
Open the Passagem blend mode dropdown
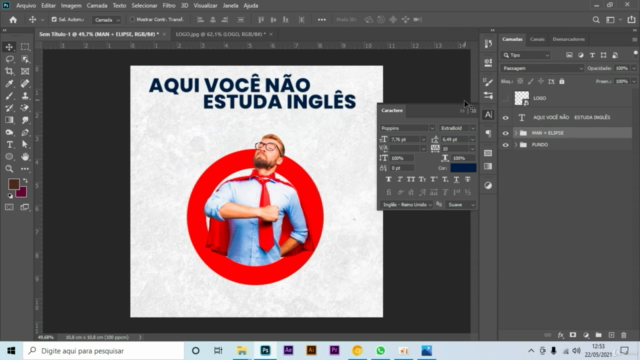tap(542, 68)
